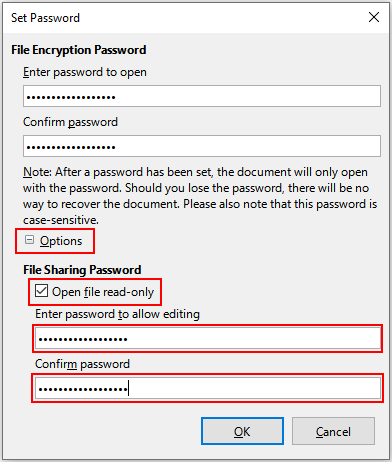392x462 pixels.
Task: Untick the Open file read-only checkbox
Action: click(41, 291)
